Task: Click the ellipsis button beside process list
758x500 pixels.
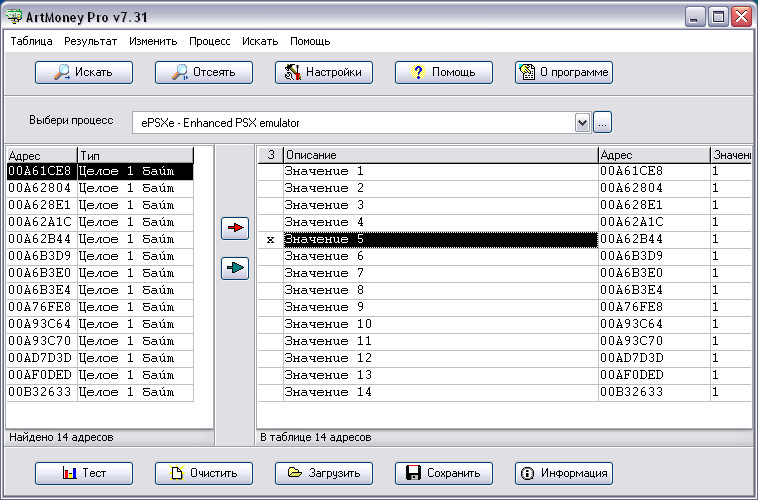Action: [x=602, y=123]
